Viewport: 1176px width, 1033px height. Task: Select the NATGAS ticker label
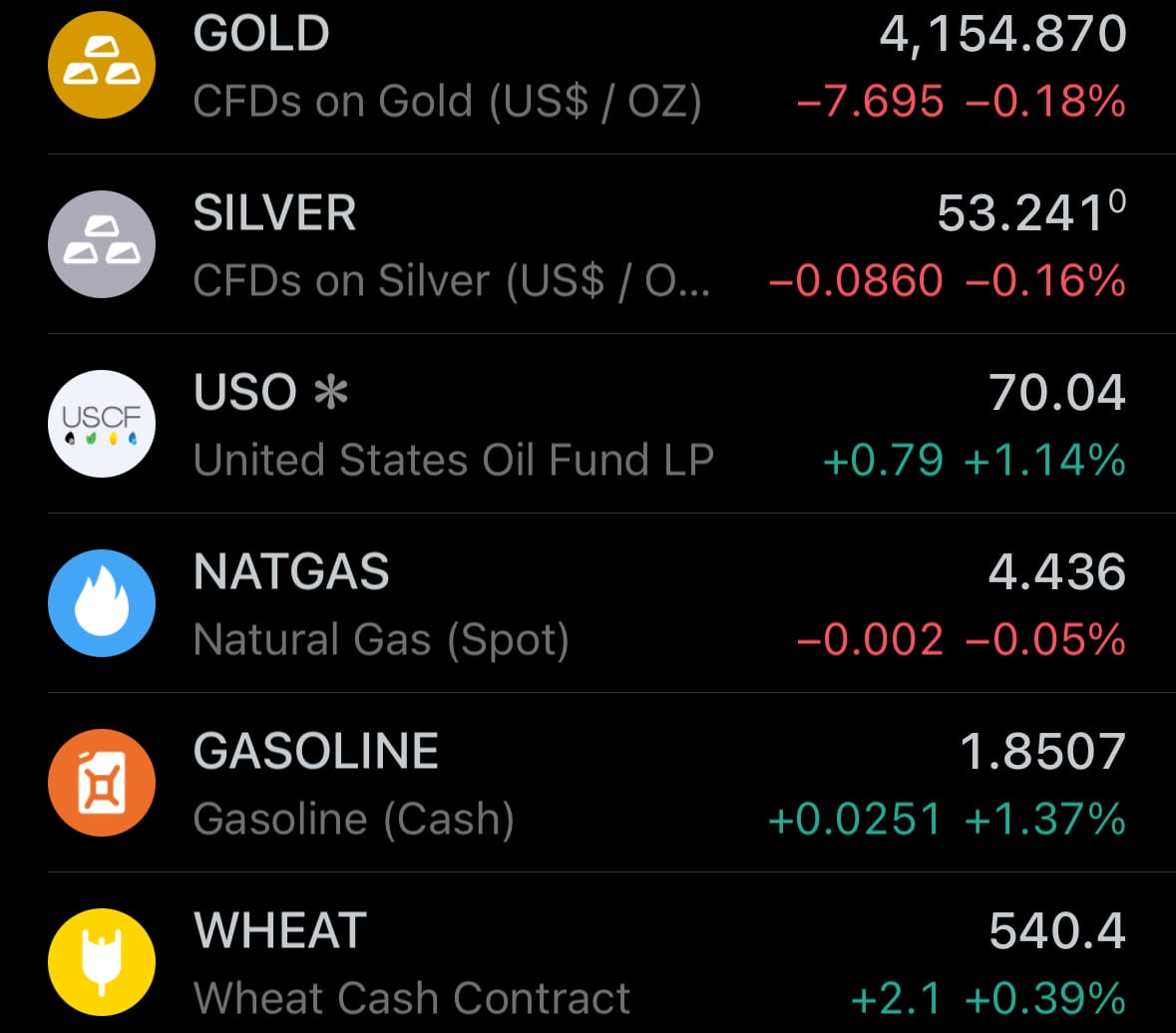(291, 573)
